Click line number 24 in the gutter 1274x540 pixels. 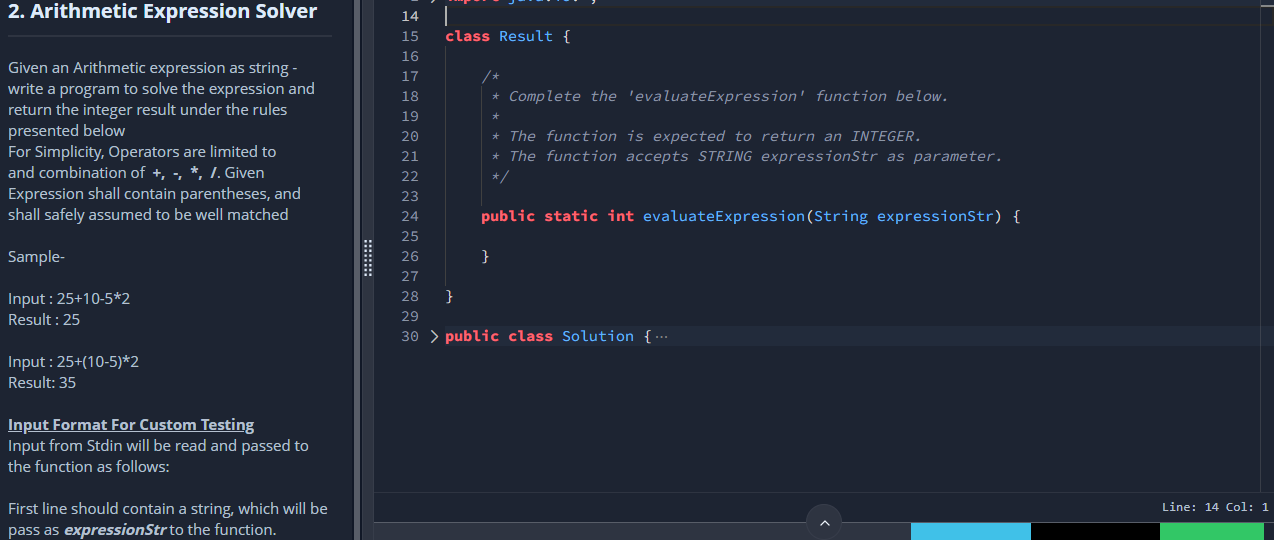(x=409, y=216)
